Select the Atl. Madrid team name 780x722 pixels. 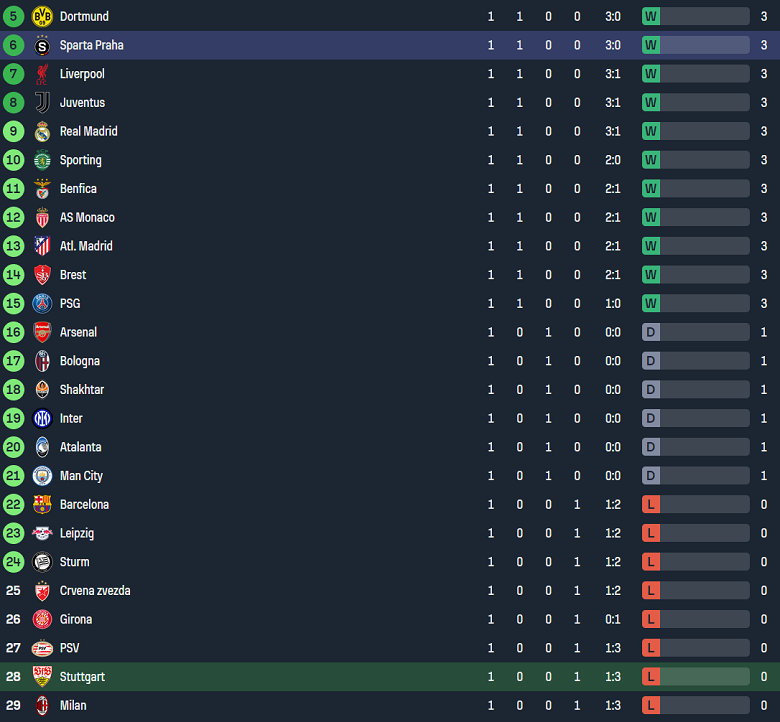coord(86,246)
